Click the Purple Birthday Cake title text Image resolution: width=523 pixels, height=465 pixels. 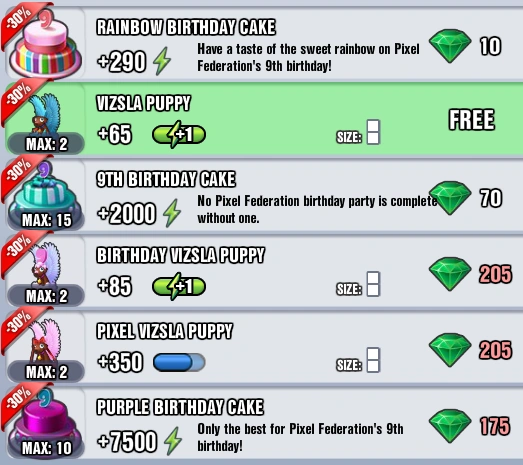pos(180,407)
